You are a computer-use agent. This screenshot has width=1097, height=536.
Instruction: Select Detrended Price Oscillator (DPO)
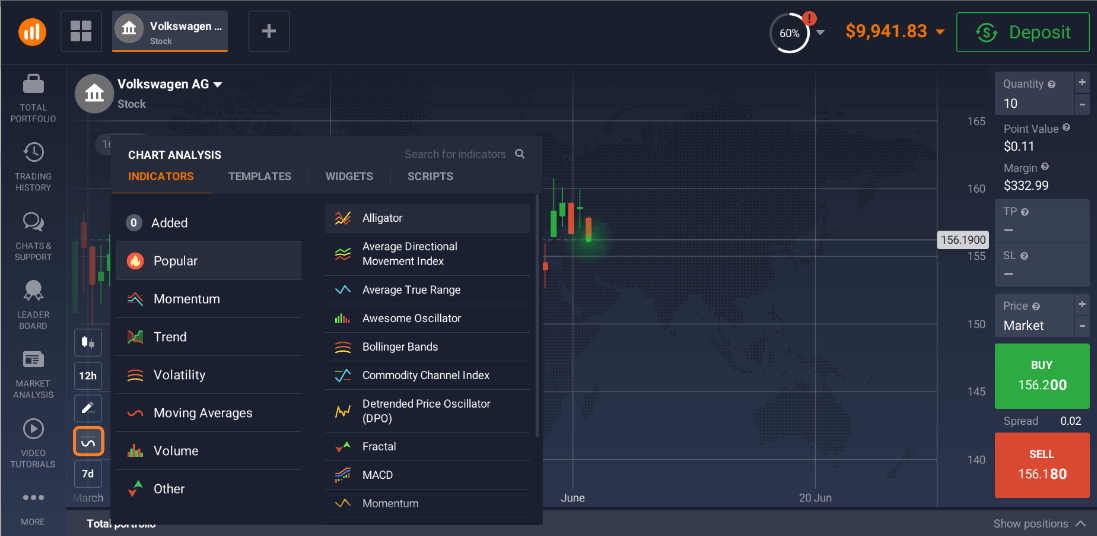click(x=427, y=411)
